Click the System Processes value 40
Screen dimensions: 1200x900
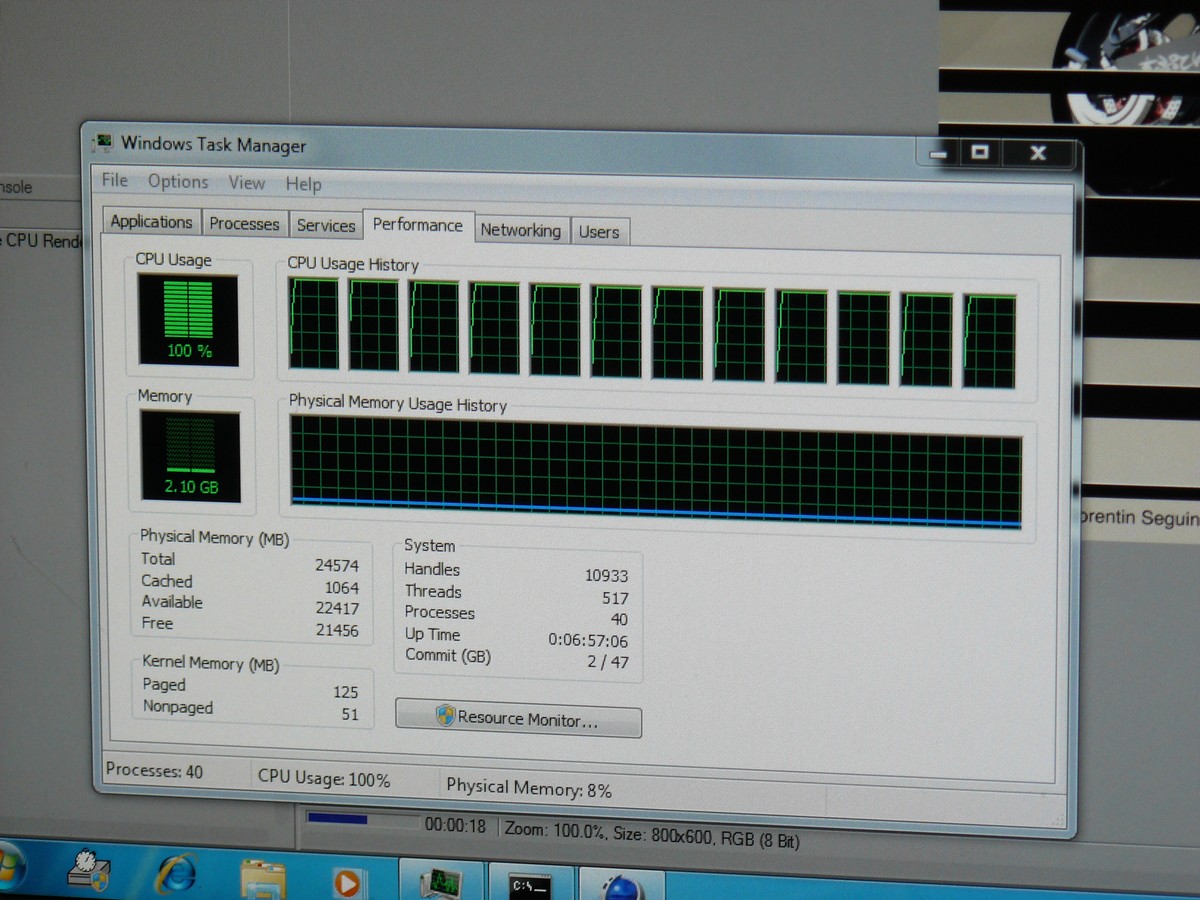[619, 620]
